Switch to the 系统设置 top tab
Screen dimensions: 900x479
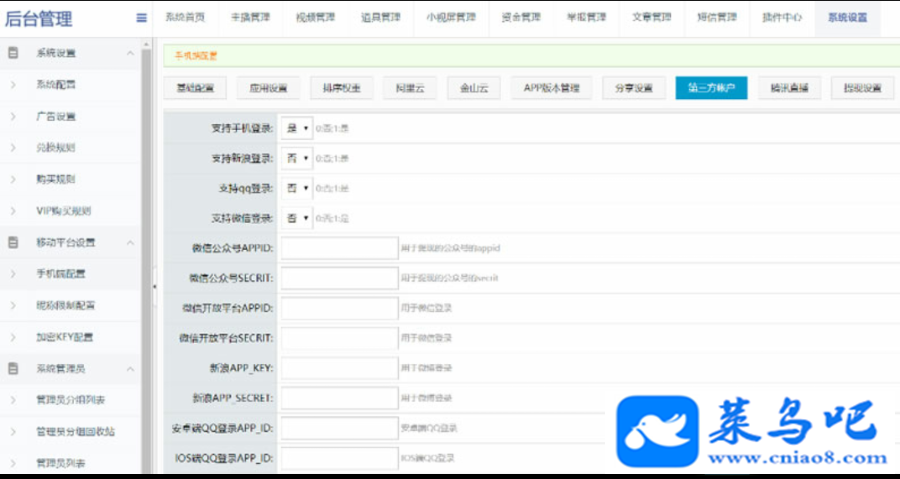(x=847, y=18)
